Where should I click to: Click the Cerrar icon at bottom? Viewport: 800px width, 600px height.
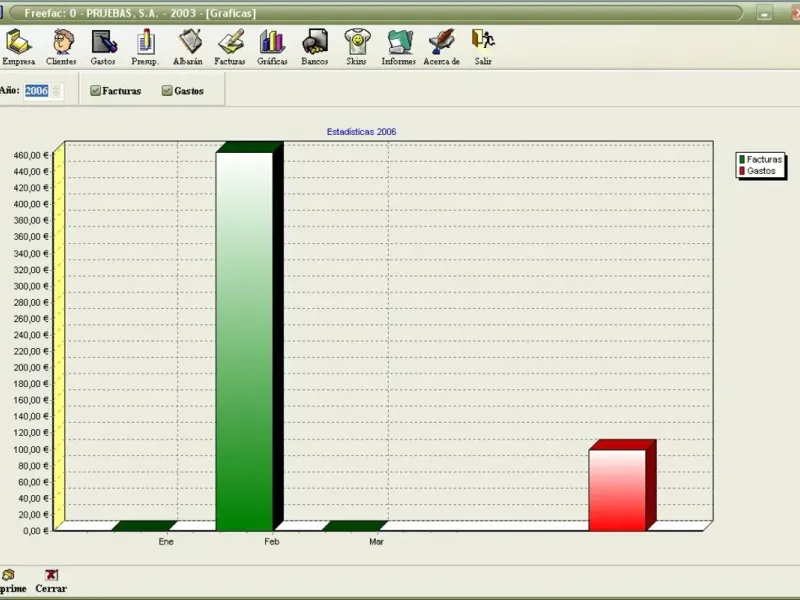(51, 581)
